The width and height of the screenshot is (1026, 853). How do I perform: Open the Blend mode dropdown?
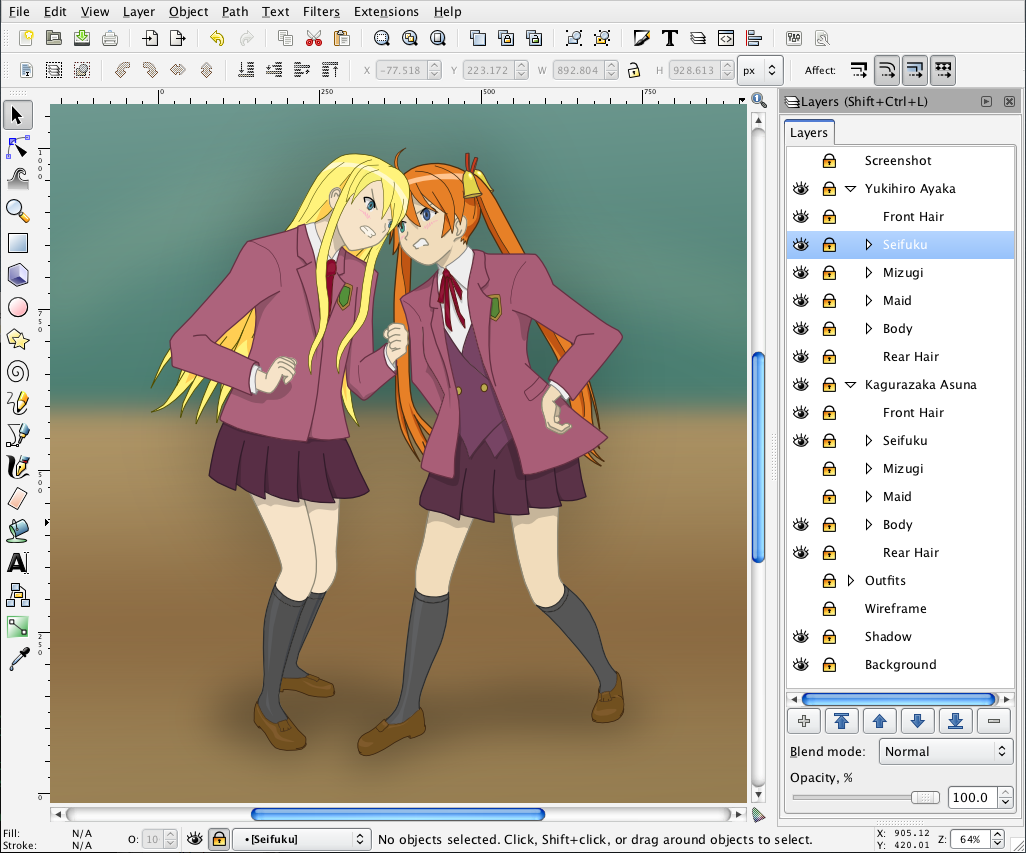click(946, 751)
